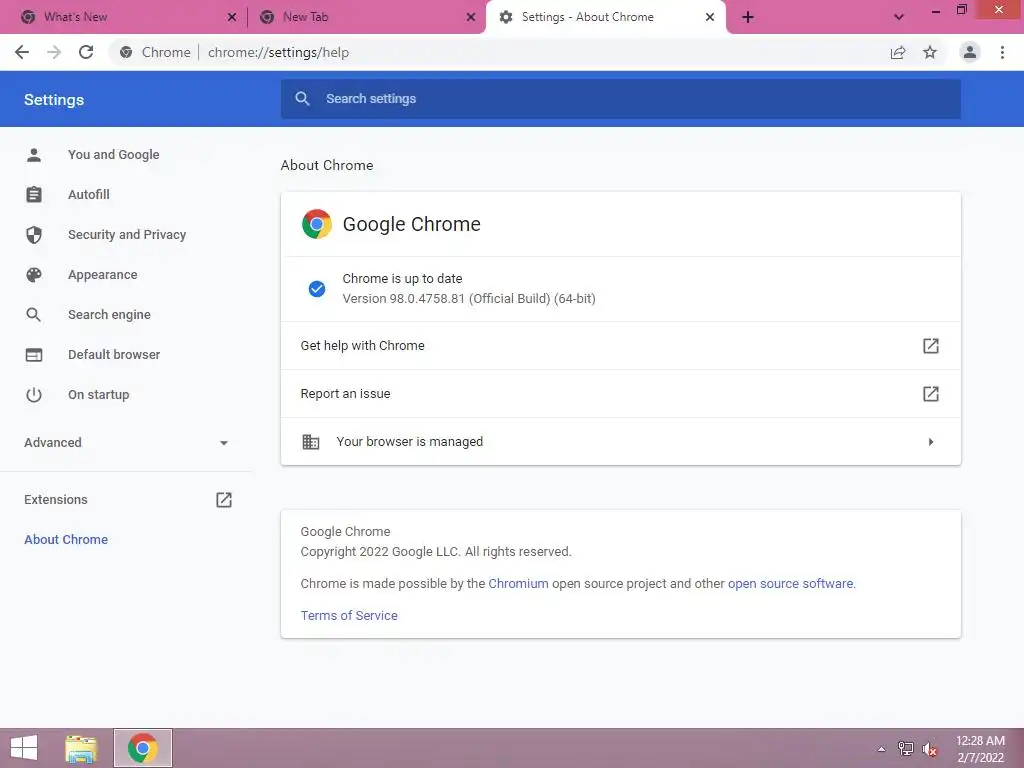Open the open source software link
This screenshot has height=768, width=1024.
(790, 583)
